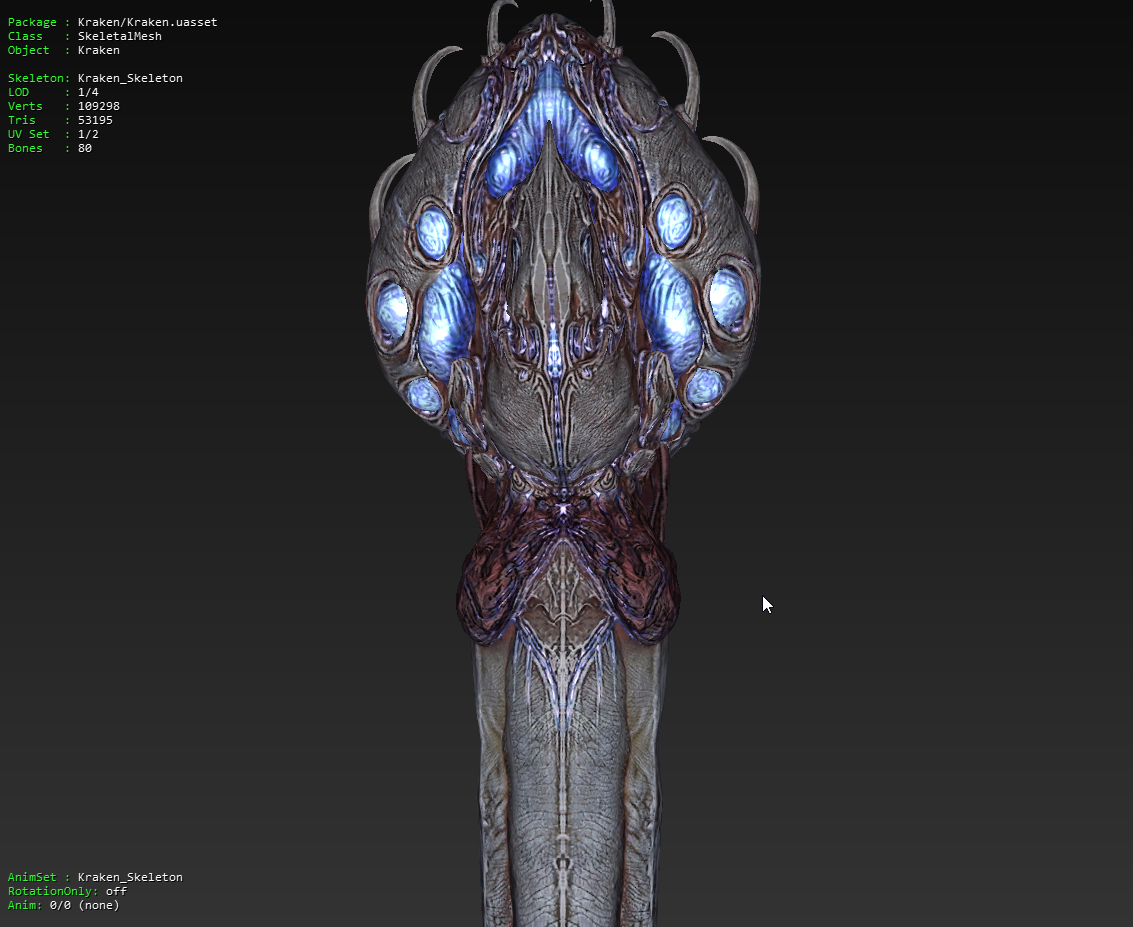1133x927 pixels.
Task: Click the LOD 1/4 indicator
Action: point(88,92)
